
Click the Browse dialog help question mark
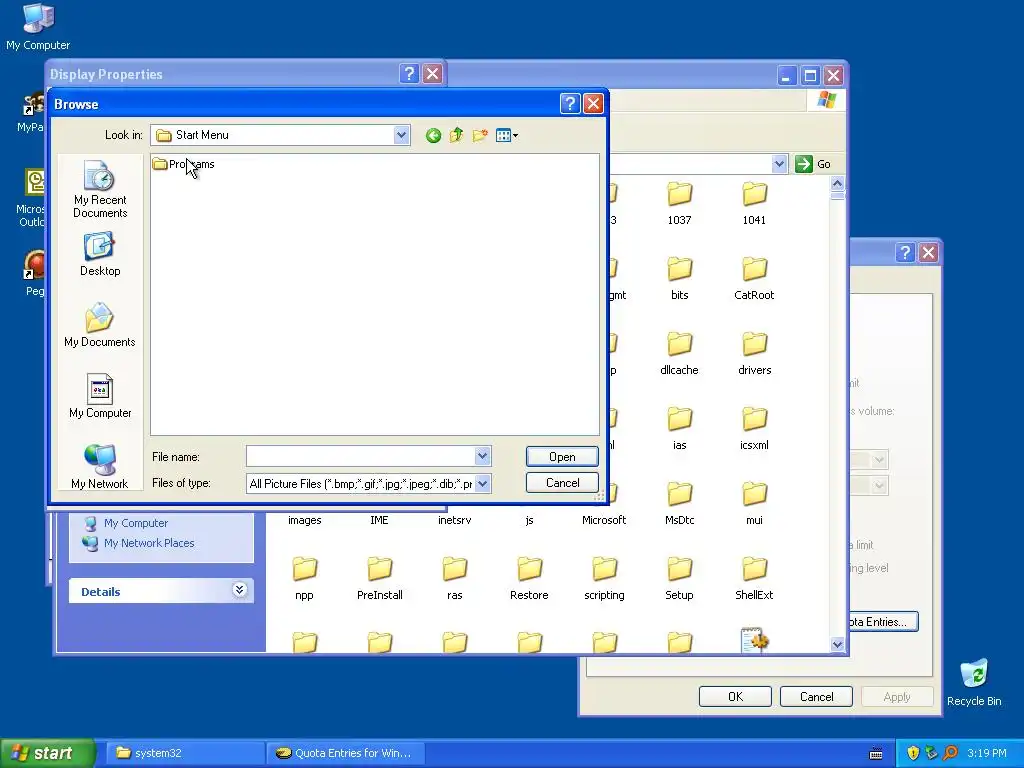tap(569, 103)
